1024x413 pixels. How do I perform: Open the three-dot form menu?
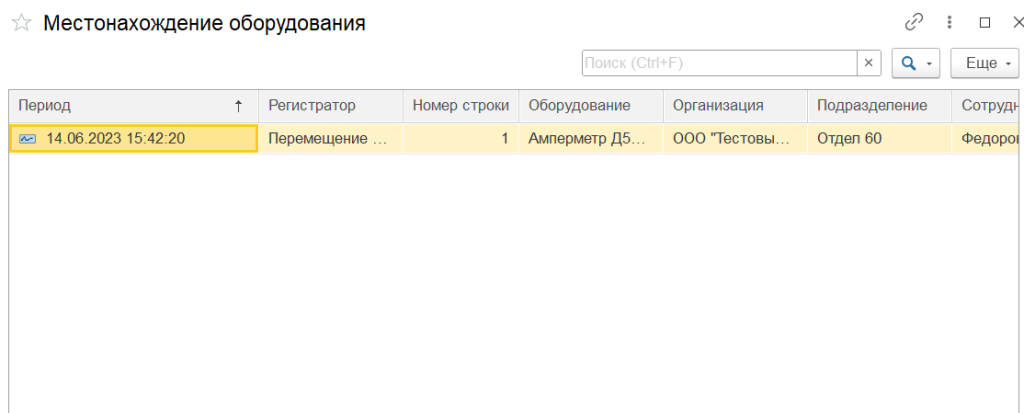tap(950, 23)
